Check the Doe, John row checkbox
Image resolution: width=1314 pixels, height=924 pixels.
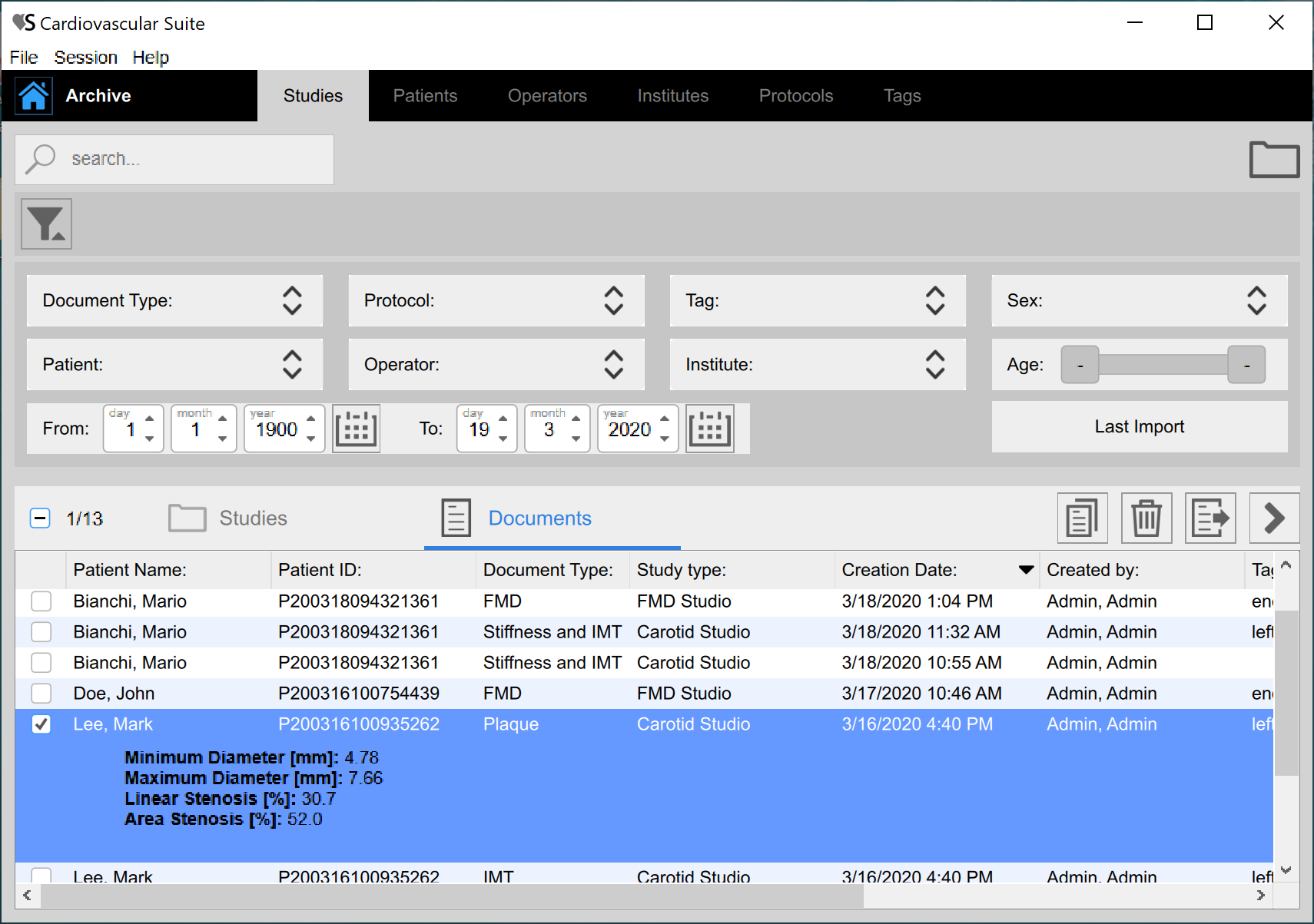pyautogui.click(x=41, y=694)
